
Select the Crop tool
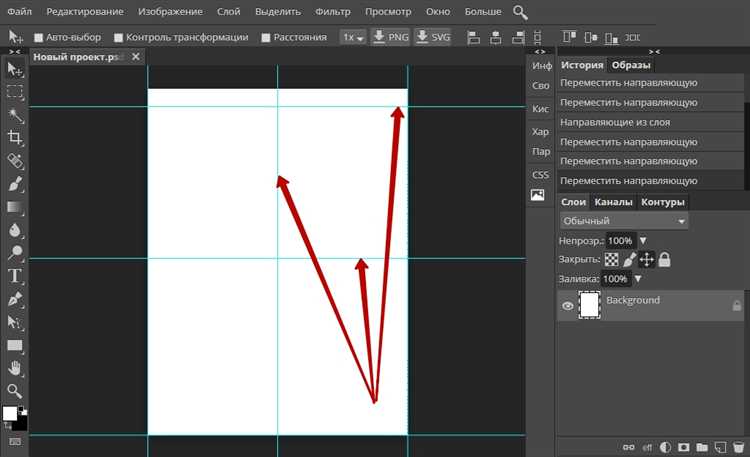tap(15, 138)
